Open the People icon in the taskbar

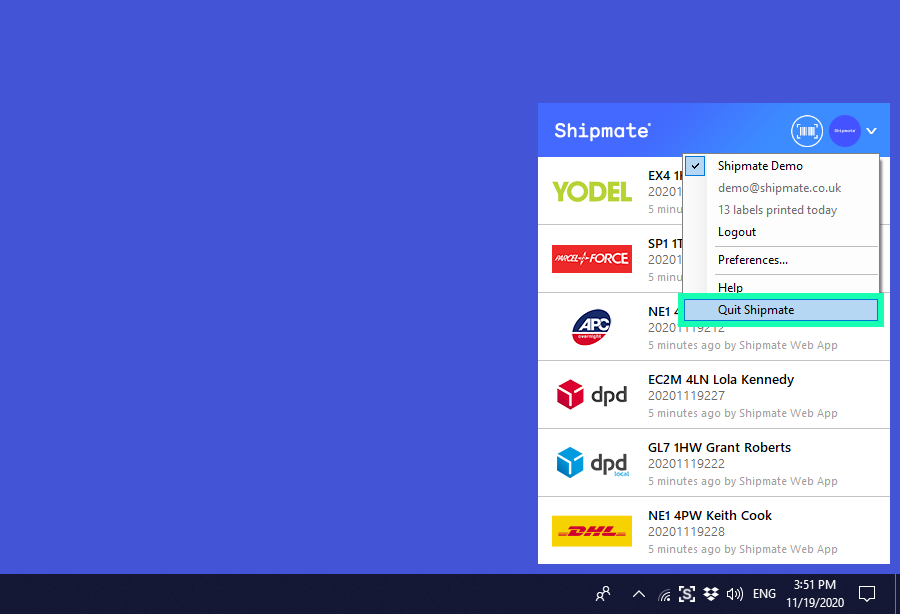(603, 594)
